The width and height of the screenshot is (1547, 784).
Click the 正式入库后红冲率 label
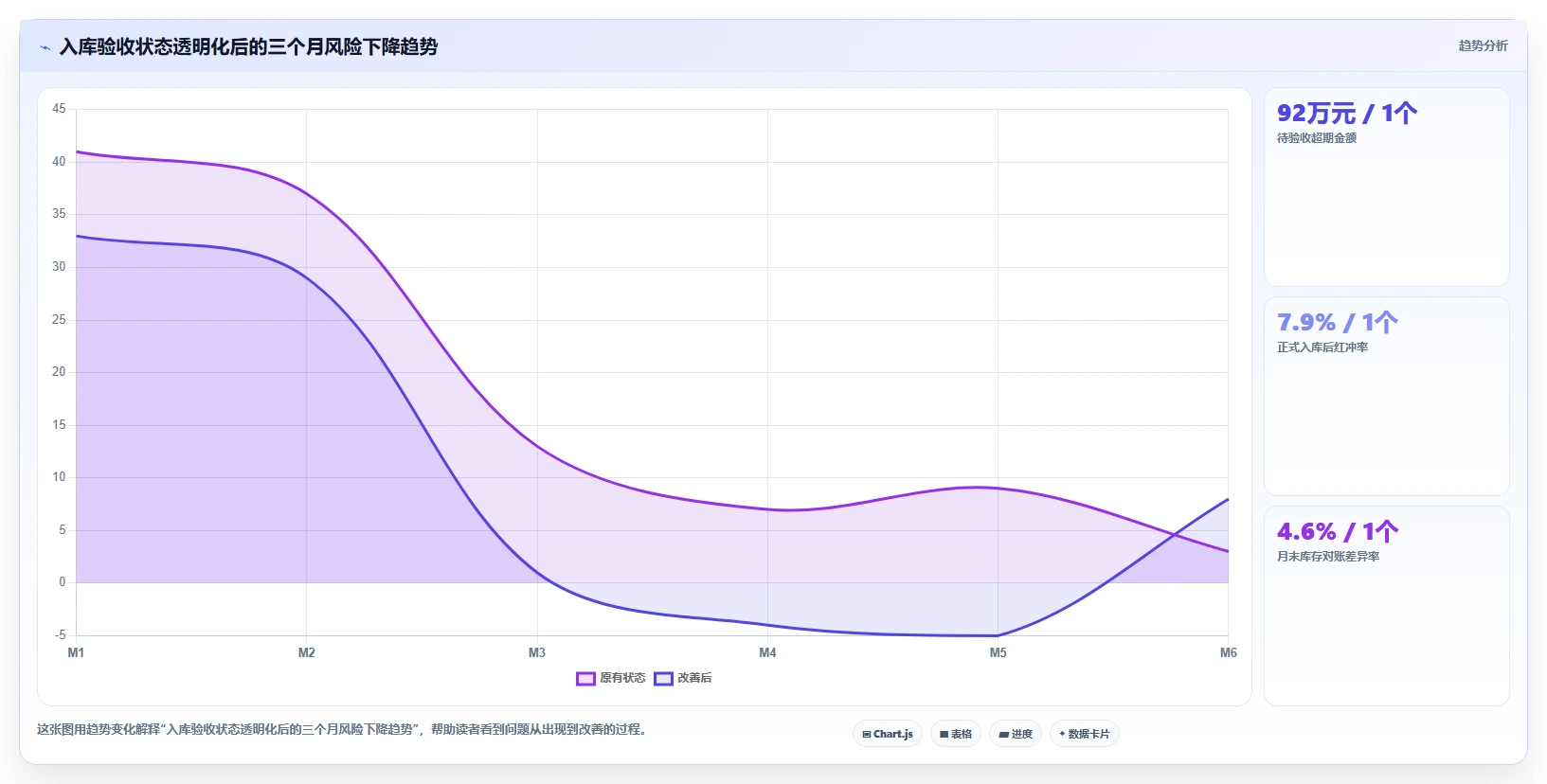coord(1322,347)
